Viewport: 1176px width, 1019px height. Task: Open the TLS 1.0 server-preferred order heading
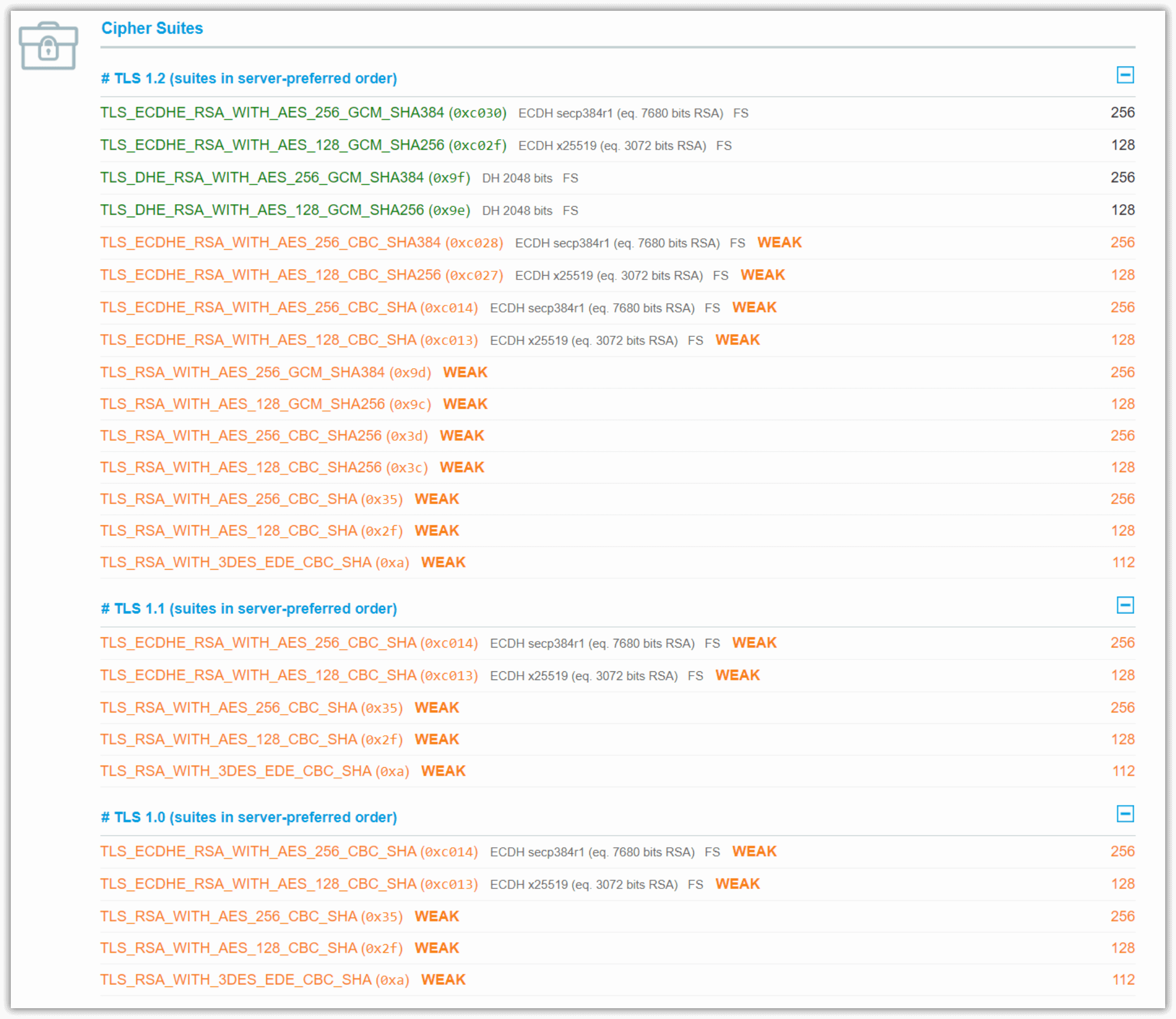(249, 817)
